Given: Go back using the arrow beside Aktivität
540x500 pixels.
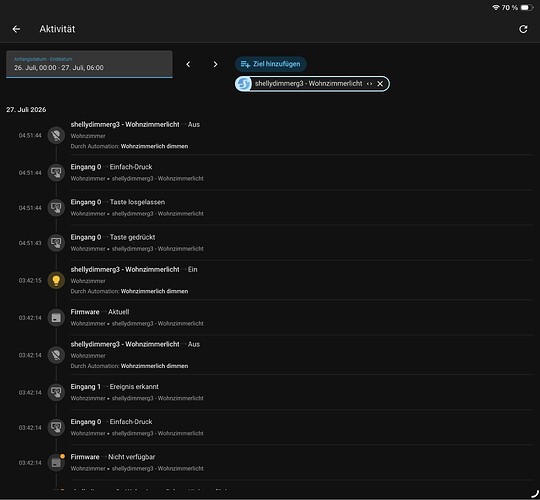Looking at the screenshot, I should click(16, 29).
